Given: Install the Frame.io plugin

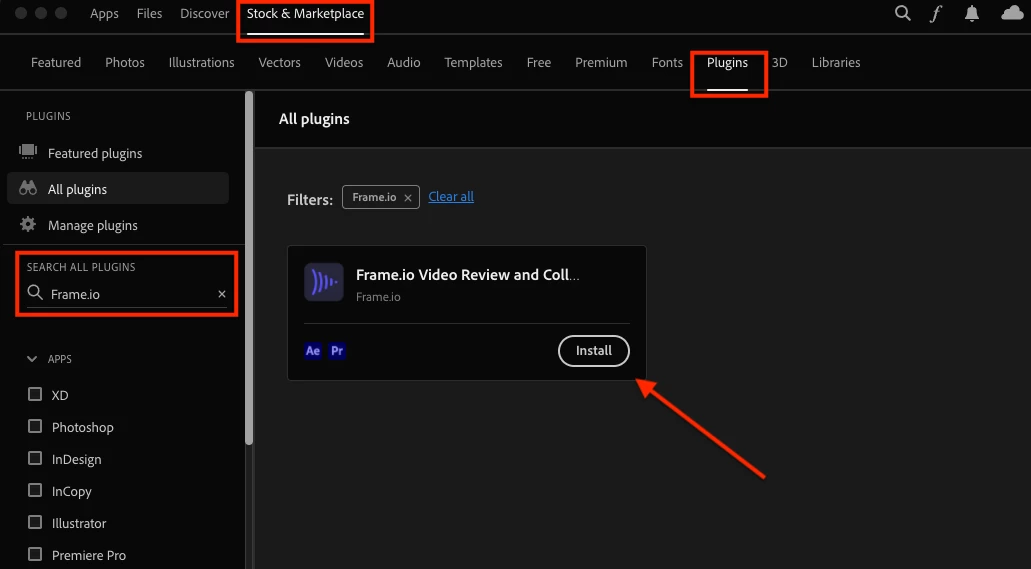Looking at the screenshot, I should coord(594,351).
